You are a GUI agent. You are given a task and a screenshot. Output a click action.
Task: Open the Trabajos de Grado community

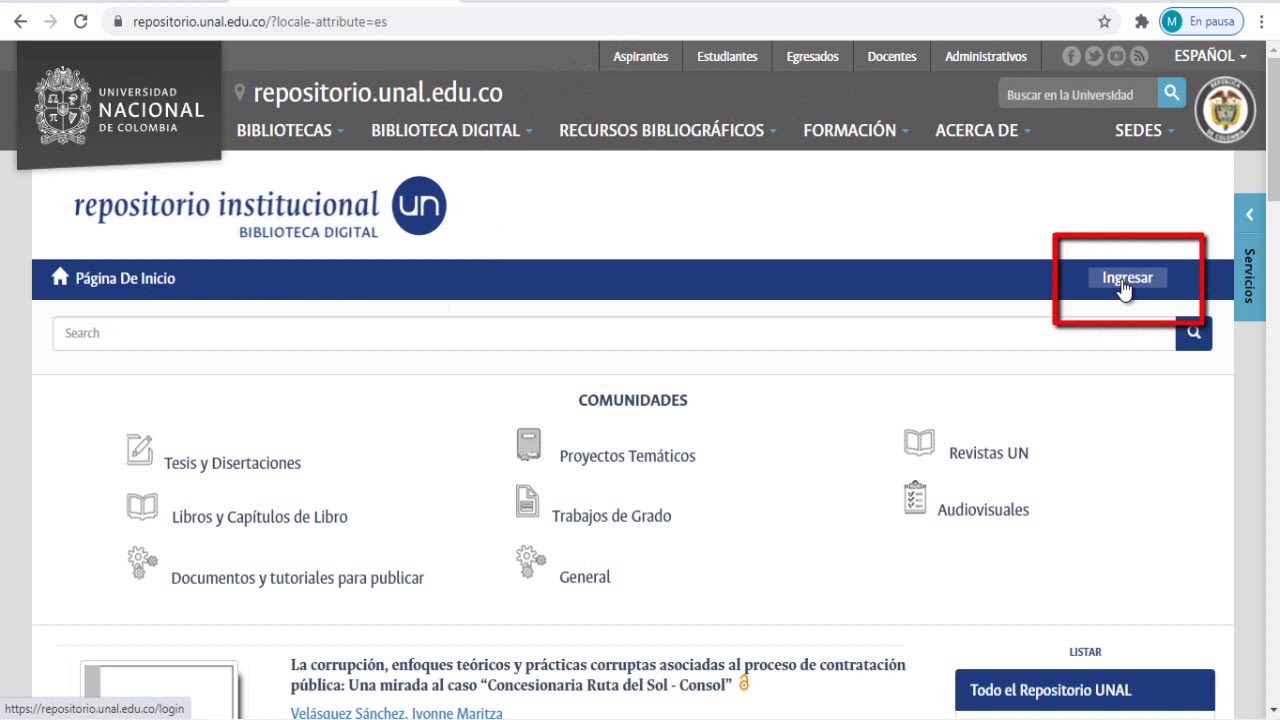click(x=611, y=516)
